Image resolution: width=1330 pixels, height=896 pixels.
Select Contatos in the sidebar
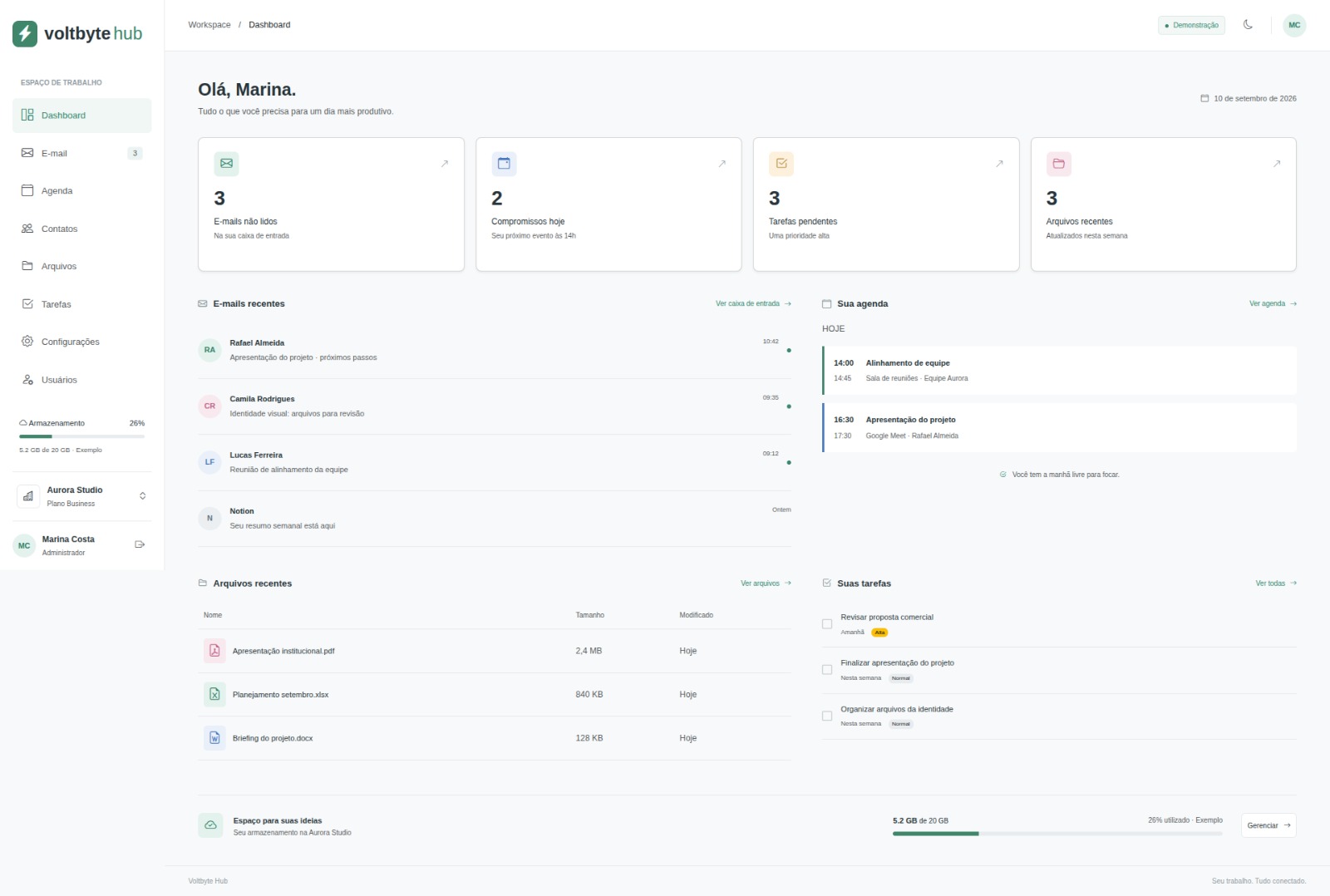click(81, 229)
